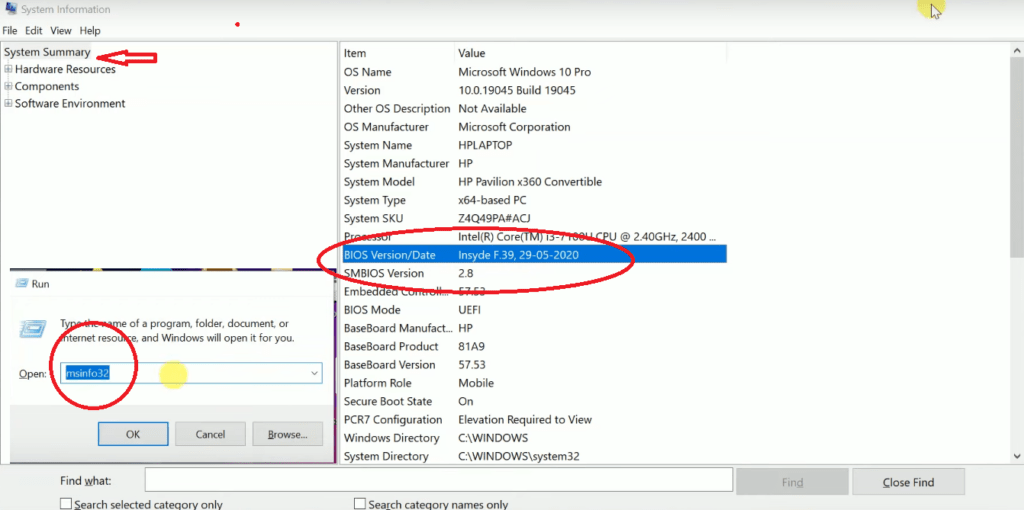The width and height of the screenshot is (1024, 510).
Task: Select the OS Name row
Action: tap(534, 72)
